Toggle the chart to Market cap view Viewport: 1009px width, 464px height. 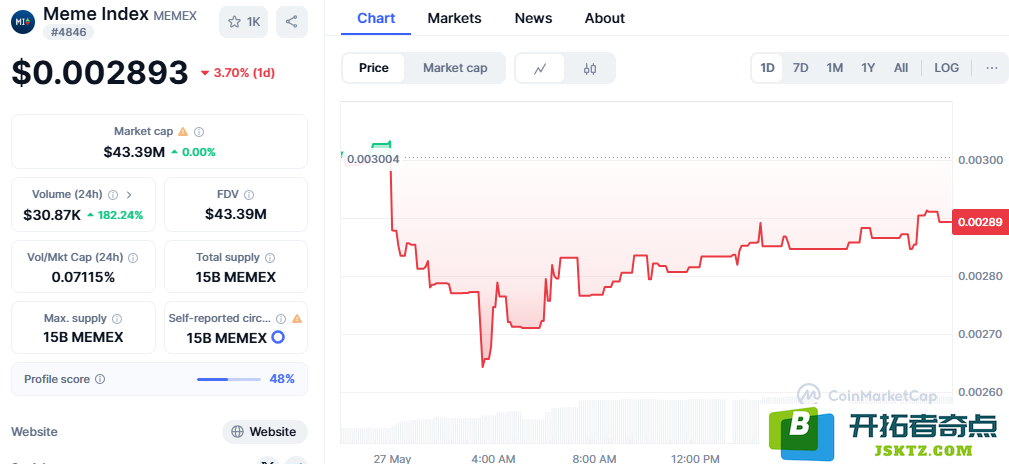455,68
